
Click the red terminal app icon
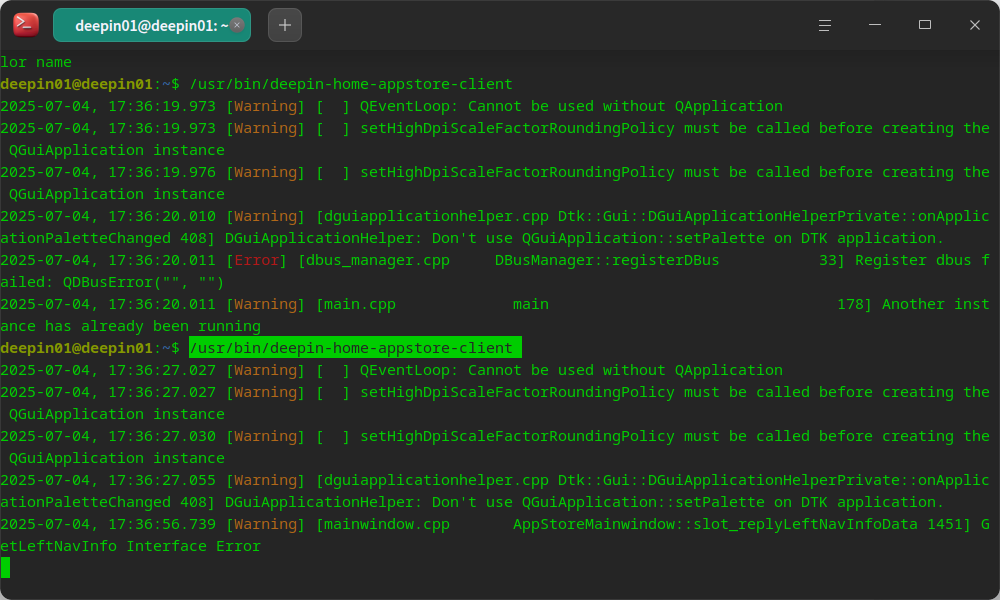click(x=26, y=25)
